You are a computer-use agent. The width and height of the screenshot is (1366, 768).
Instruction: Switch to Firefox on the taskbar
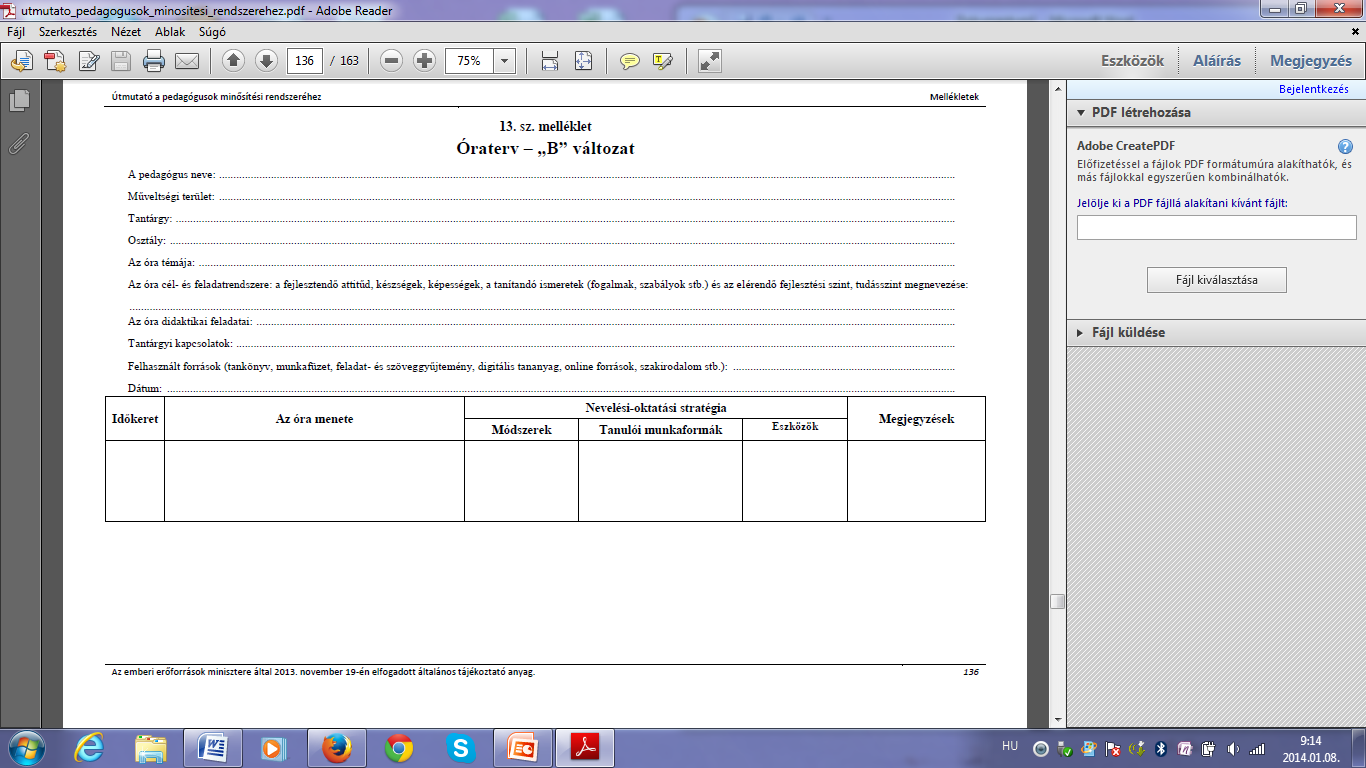pyautogui.click(x=337, y=747)
